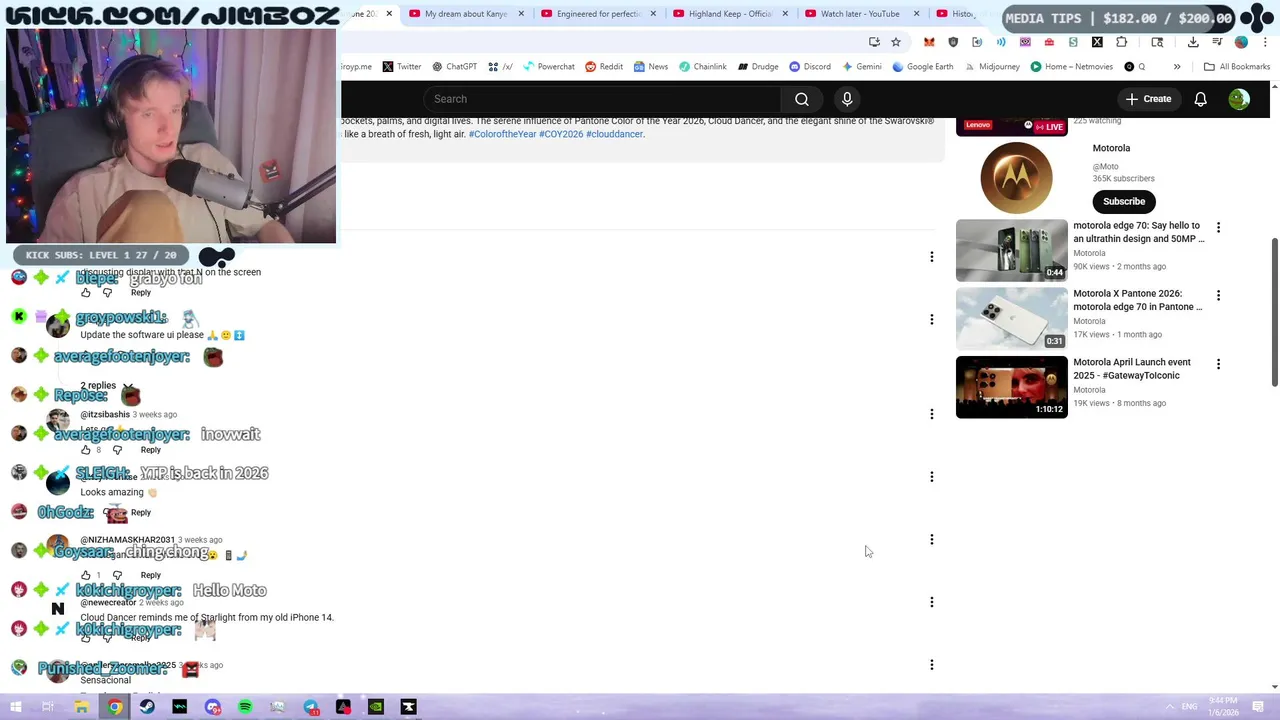Switch to Watch later - YouTube tab
The image size is (1280, 720).
click(x=860, y=14)
